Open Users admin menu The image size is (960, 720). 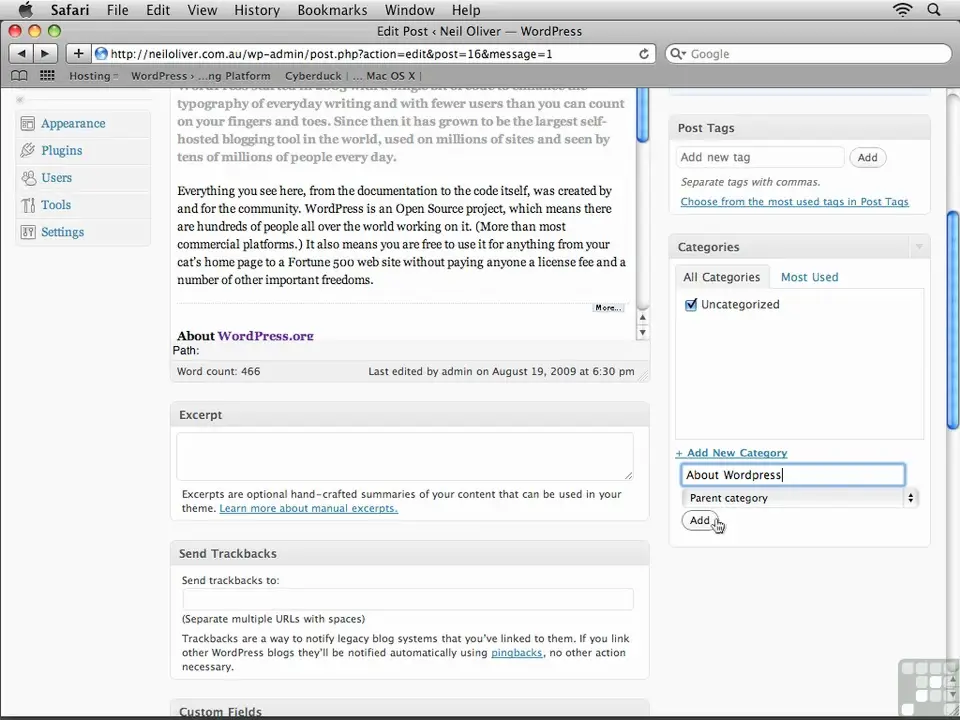click(56, 178)
